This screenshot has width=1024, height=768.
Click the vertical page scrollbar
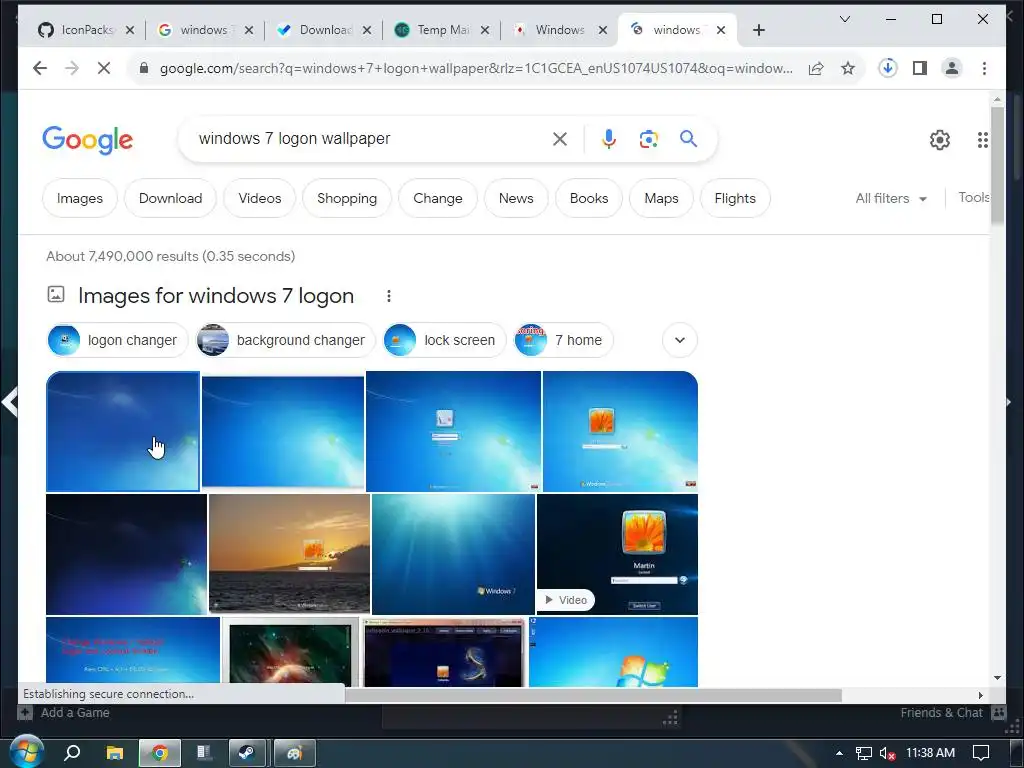(997, 166)
